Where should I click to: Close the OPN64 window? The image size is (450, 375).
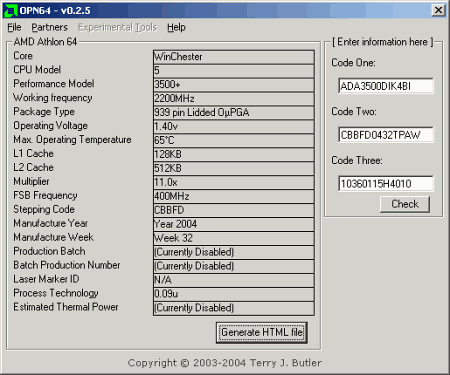point(438,10)
